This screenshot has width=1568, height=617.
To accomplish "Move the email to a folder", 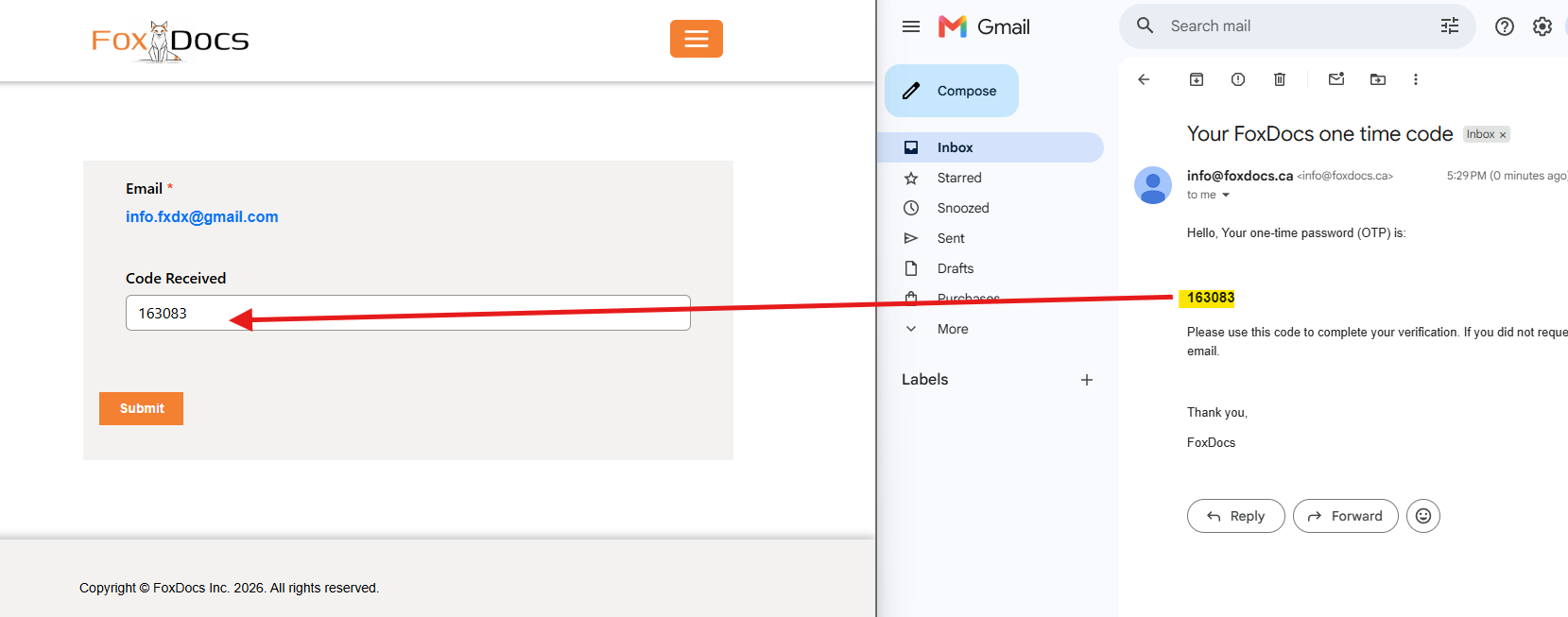I will click(1378, 79).
